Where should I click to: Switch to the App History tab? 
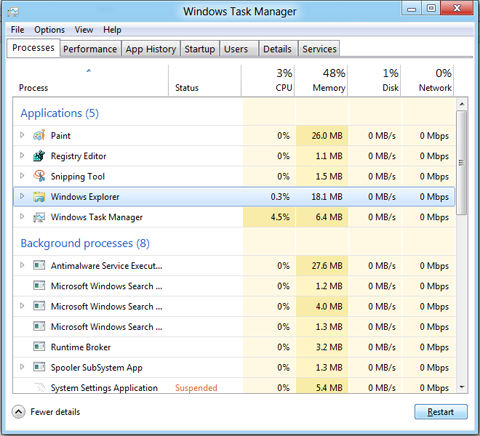click(x=151, y=49)
